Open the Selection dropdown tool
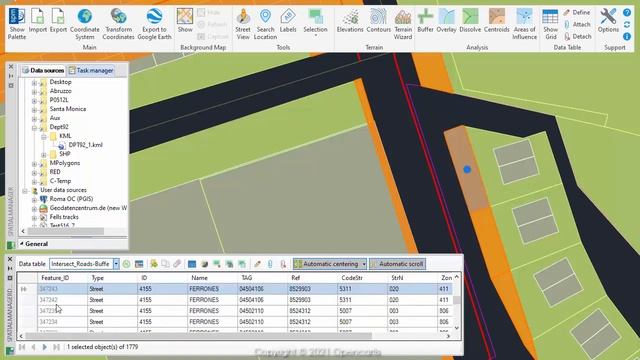 coord(315,23)
